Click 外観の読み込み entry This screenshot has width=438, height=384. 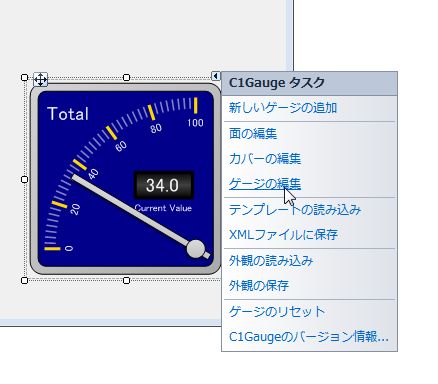[271, 260]
